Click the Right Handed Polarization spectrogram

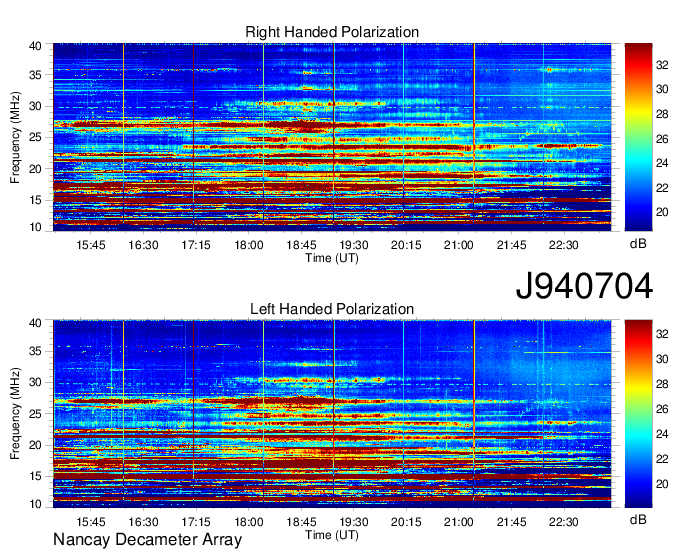point(332,137)
